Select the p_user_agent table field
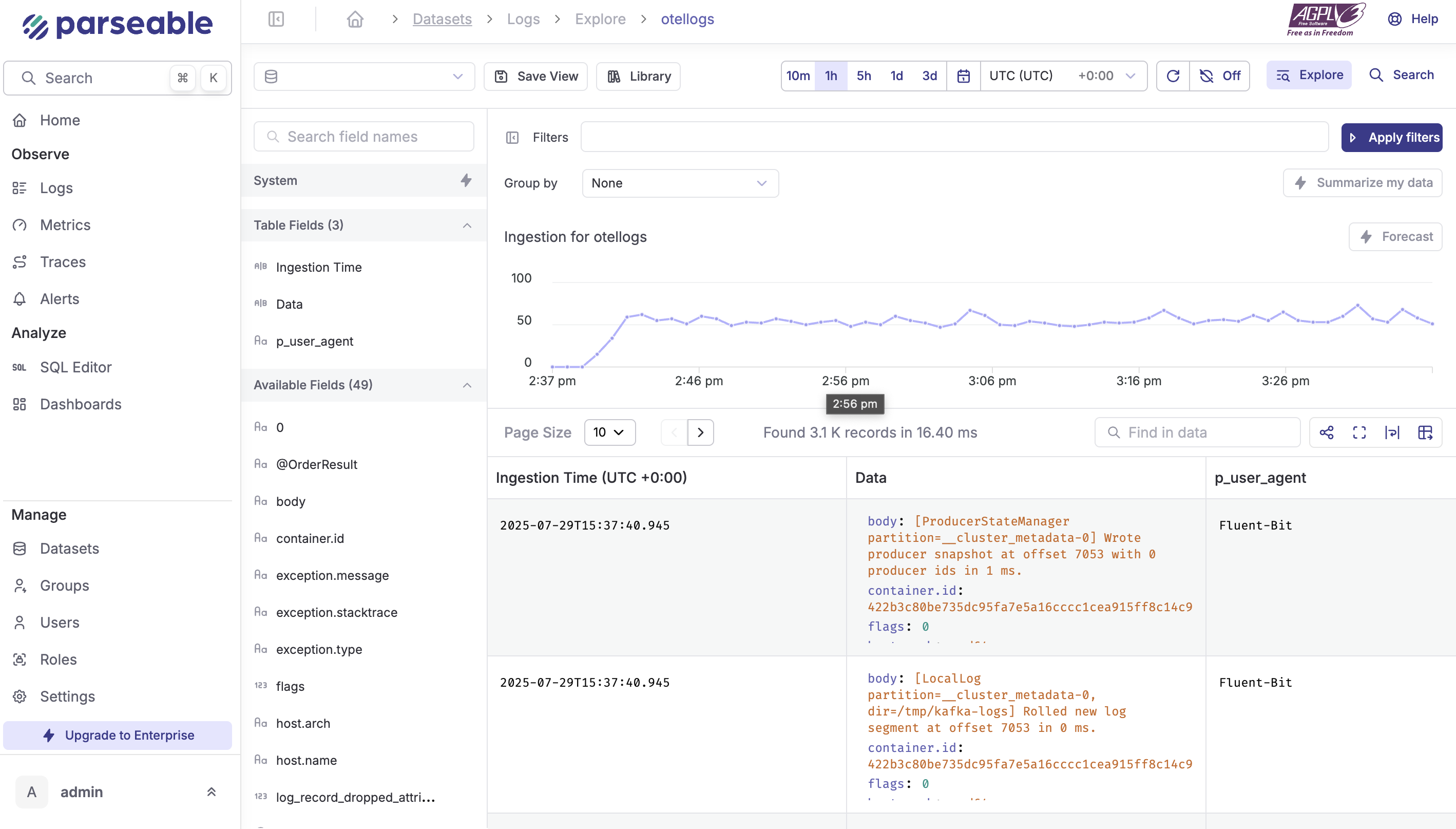Viewport: 1456px width, 829px height. (315, 342)
